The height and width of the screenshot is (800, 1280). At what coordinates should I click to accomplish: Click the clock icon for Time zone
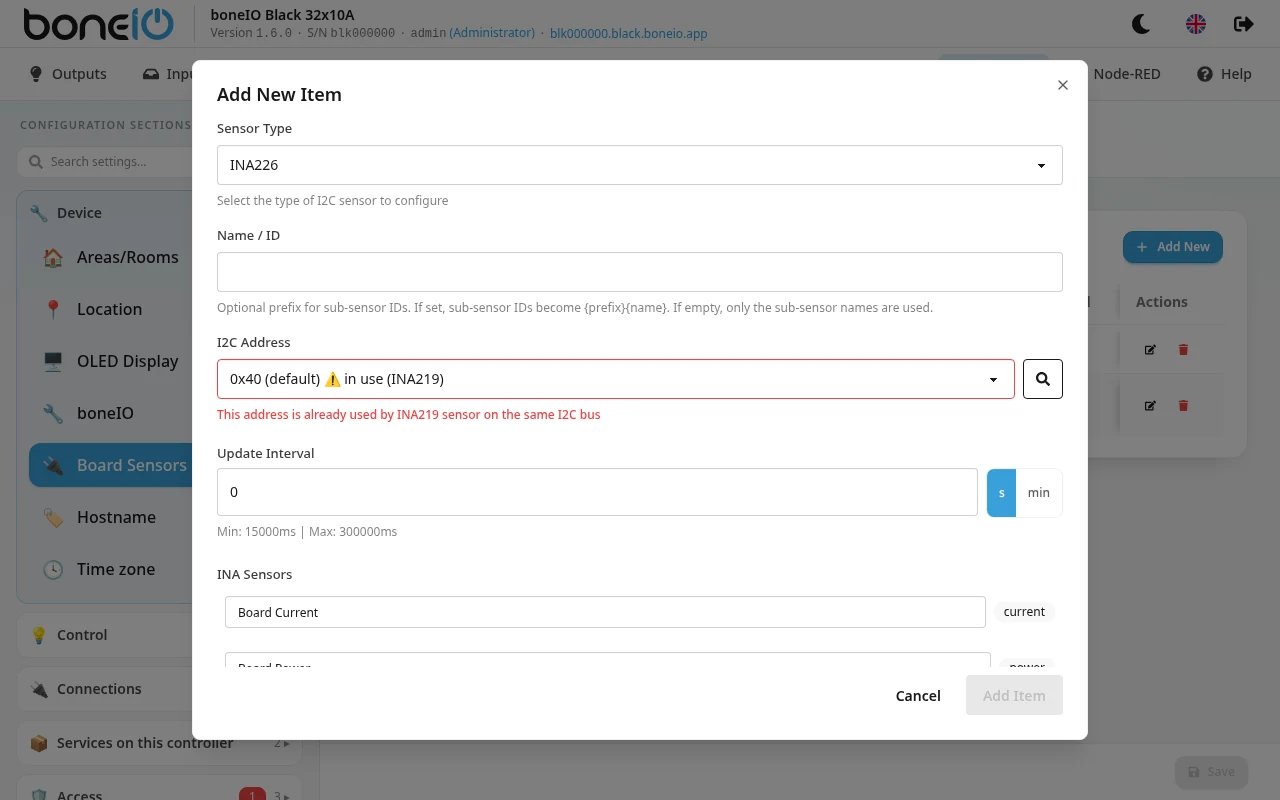coord(53,569)
